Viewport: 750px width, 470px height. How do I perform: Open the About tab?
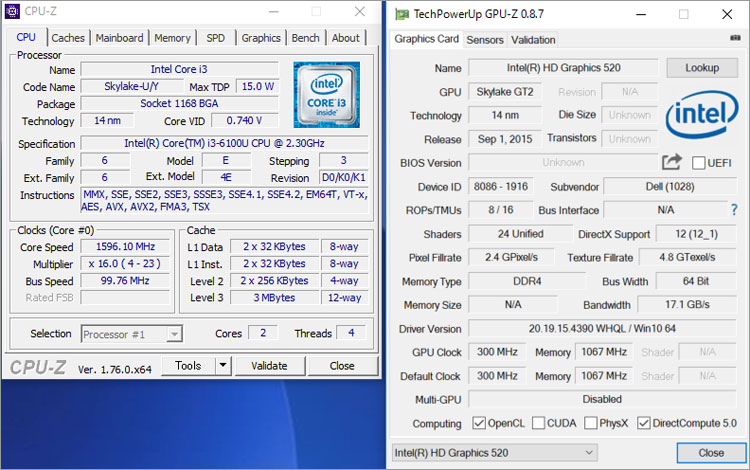coord(345,38)
